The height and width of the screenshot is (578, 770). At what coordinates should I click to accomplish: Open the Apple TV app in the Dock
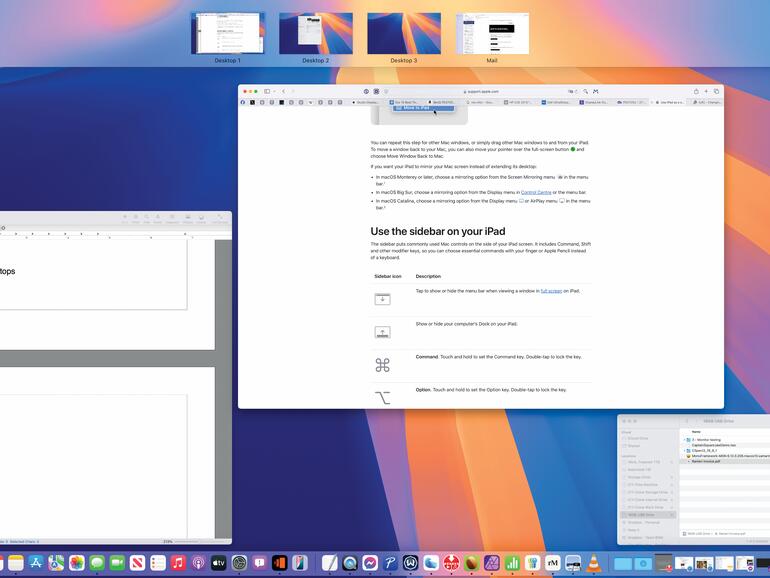(219, 564)
